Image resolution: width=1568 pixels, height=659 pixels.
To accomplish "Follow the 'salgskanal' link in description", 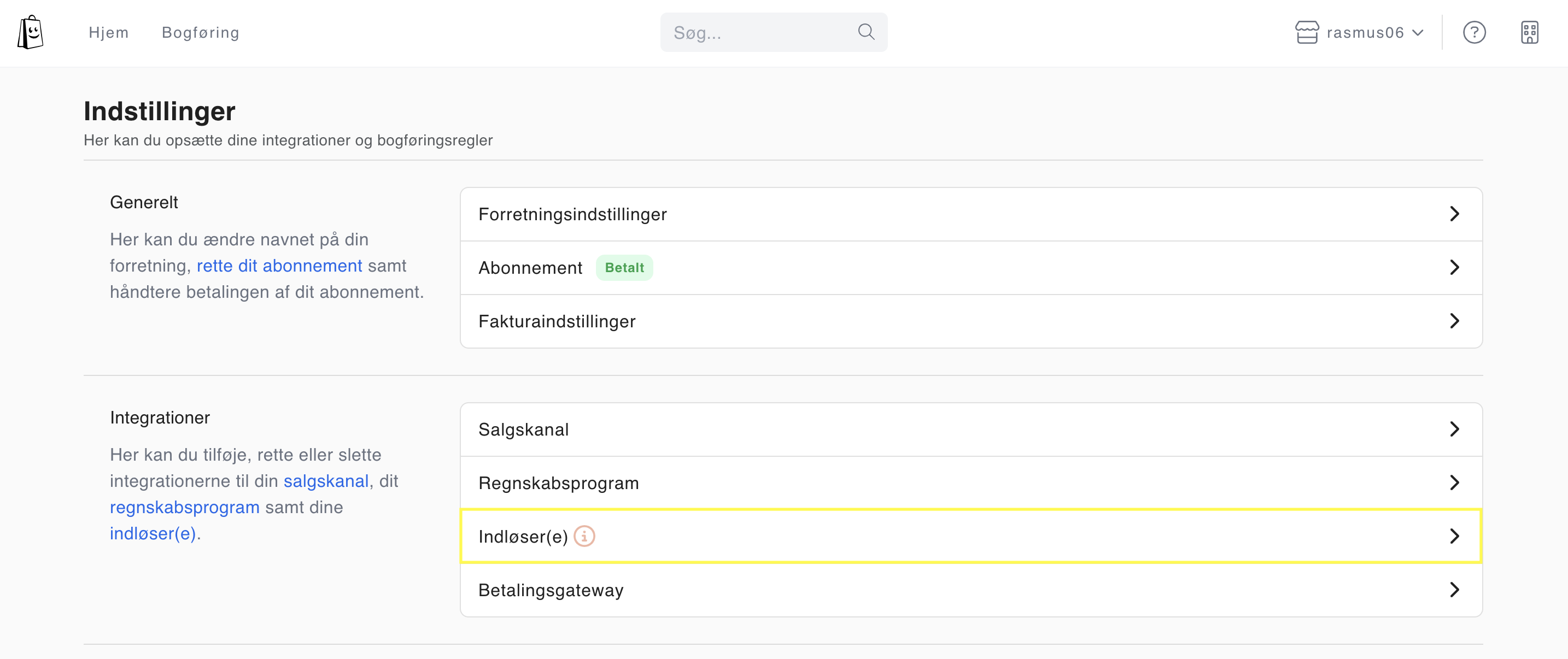I will pos(326,481).
